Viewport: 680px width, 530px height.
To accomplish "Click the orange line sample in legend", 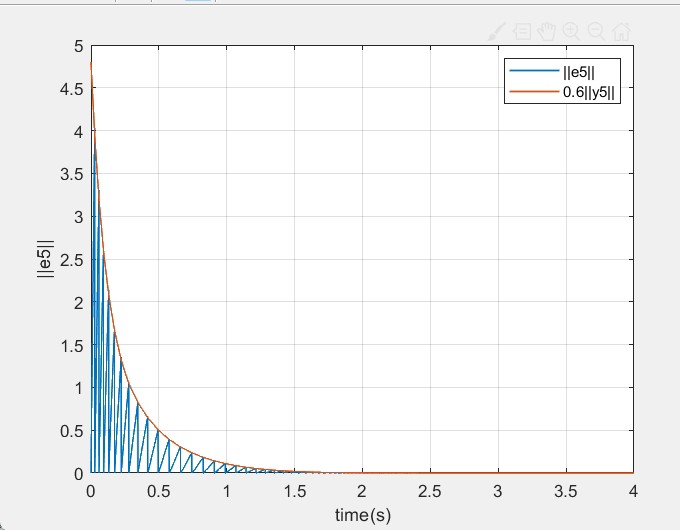I will [x=534, y=91].
